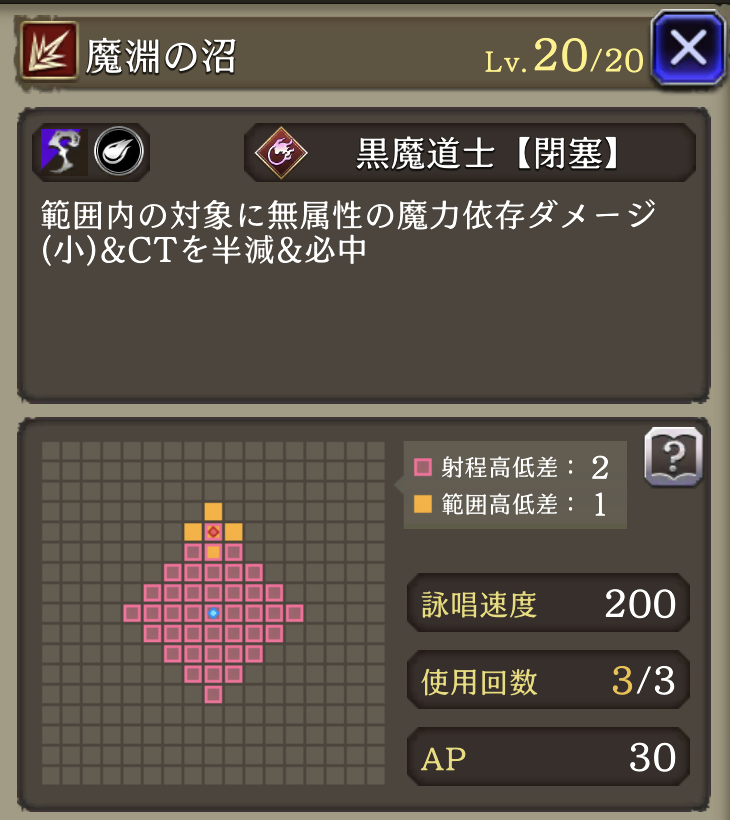Viewport: 730px width, 820px height.
Task: Select the 黒魔道士【閉塞】 job label
Action: [487, 153]
